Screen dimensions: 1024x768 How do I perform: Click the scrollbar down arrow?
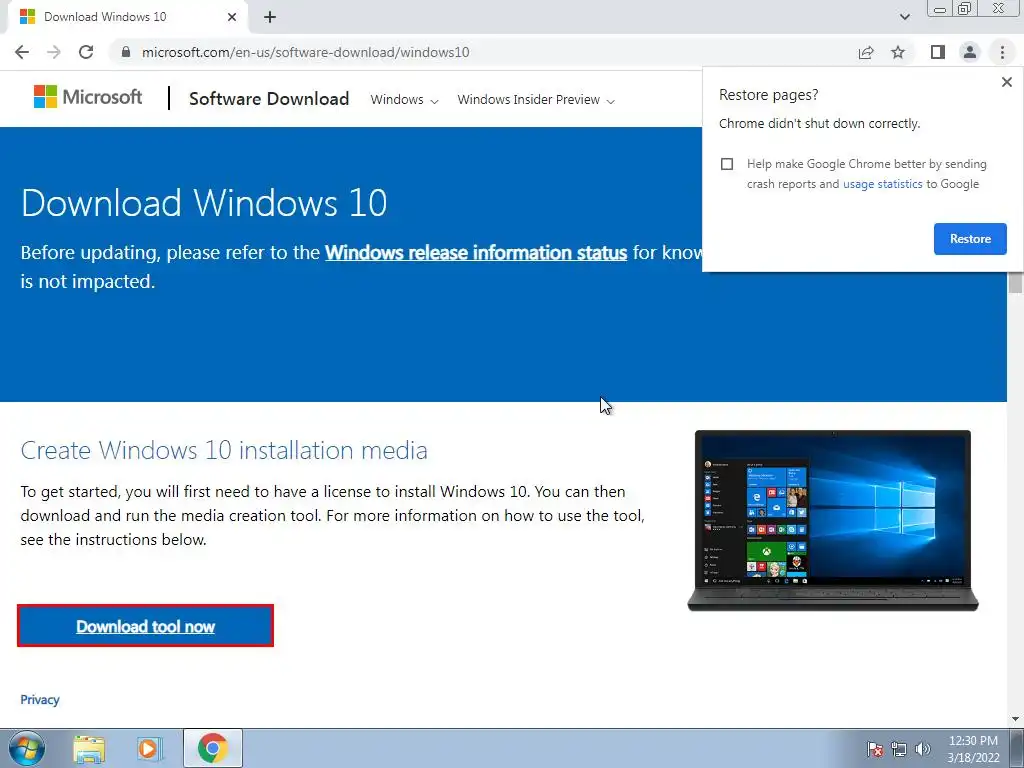[1015, 720]
